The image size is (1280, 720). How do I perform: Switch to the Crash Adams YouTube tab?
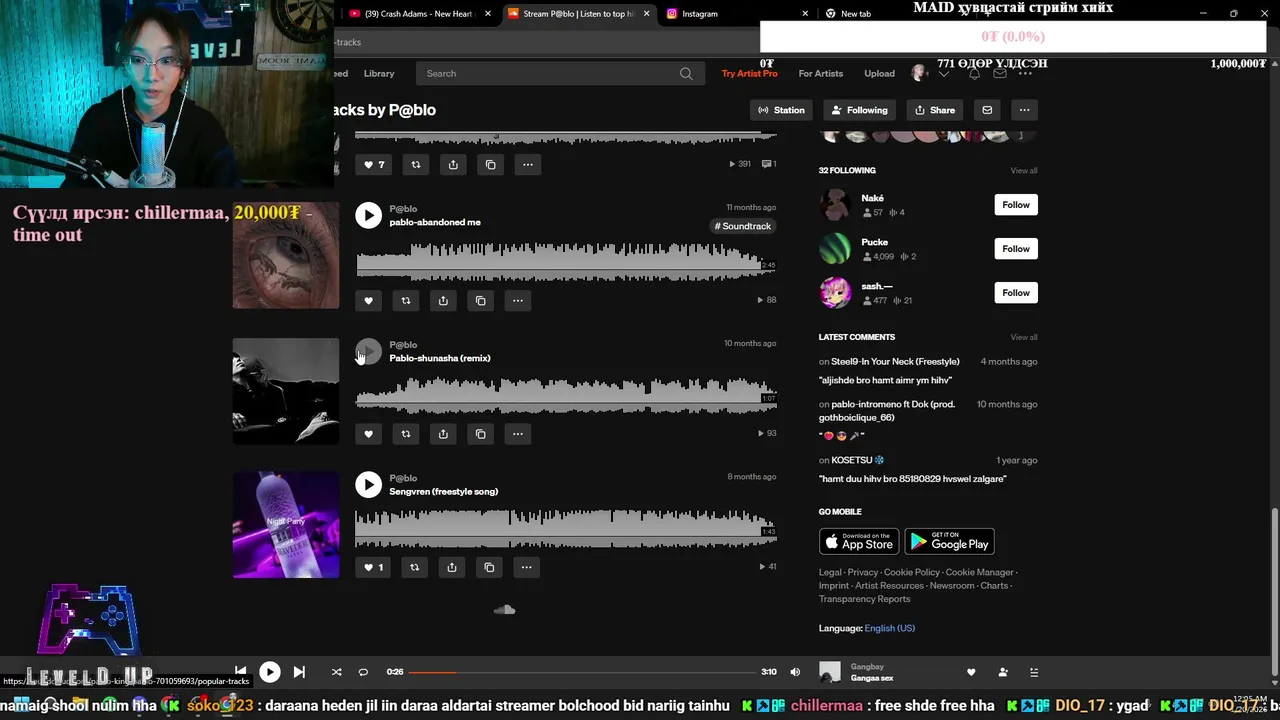(x=420, y=14)
